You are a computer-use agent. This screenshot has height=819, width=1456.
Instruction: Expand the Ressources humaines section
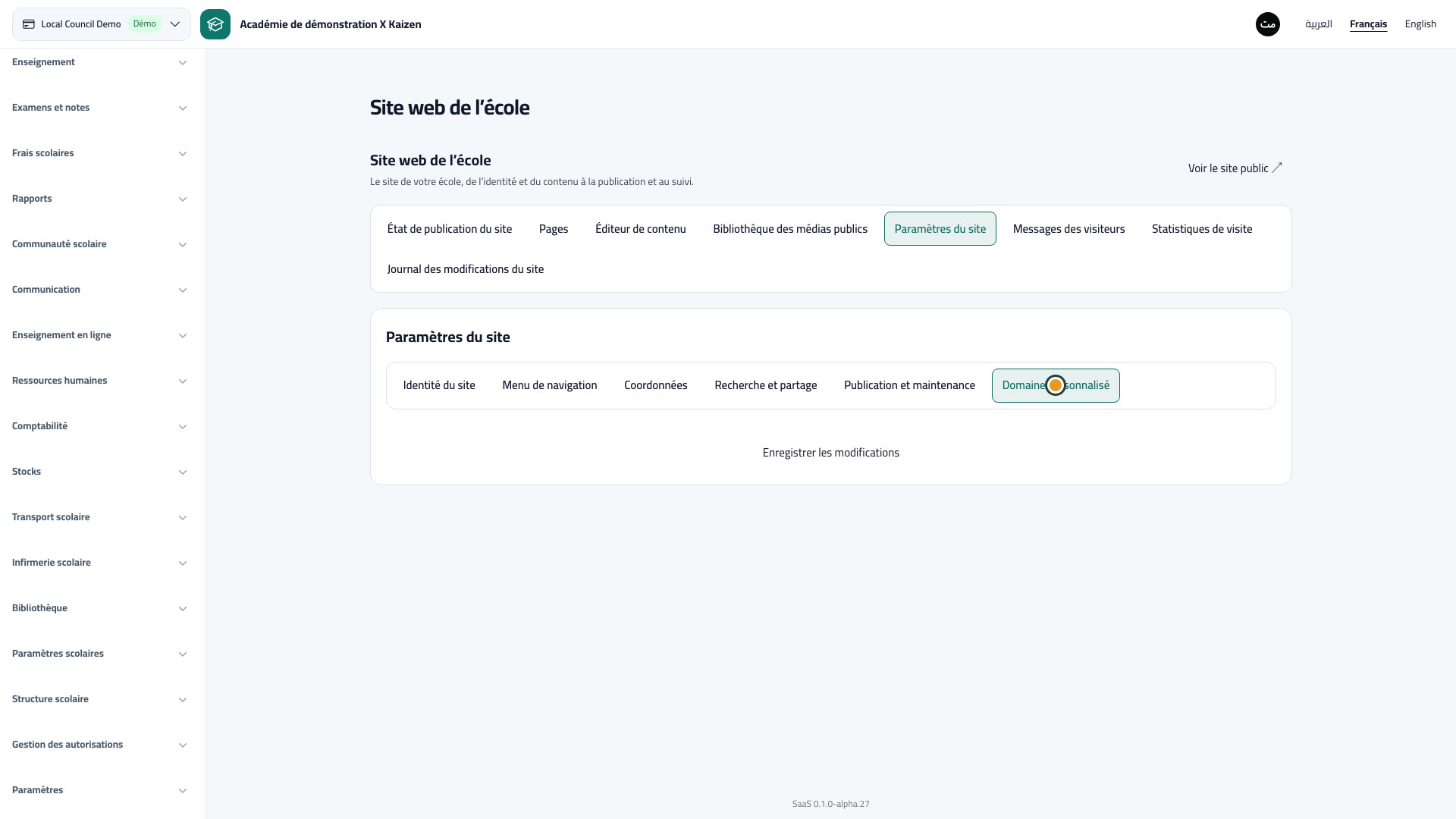coord(99,381)
